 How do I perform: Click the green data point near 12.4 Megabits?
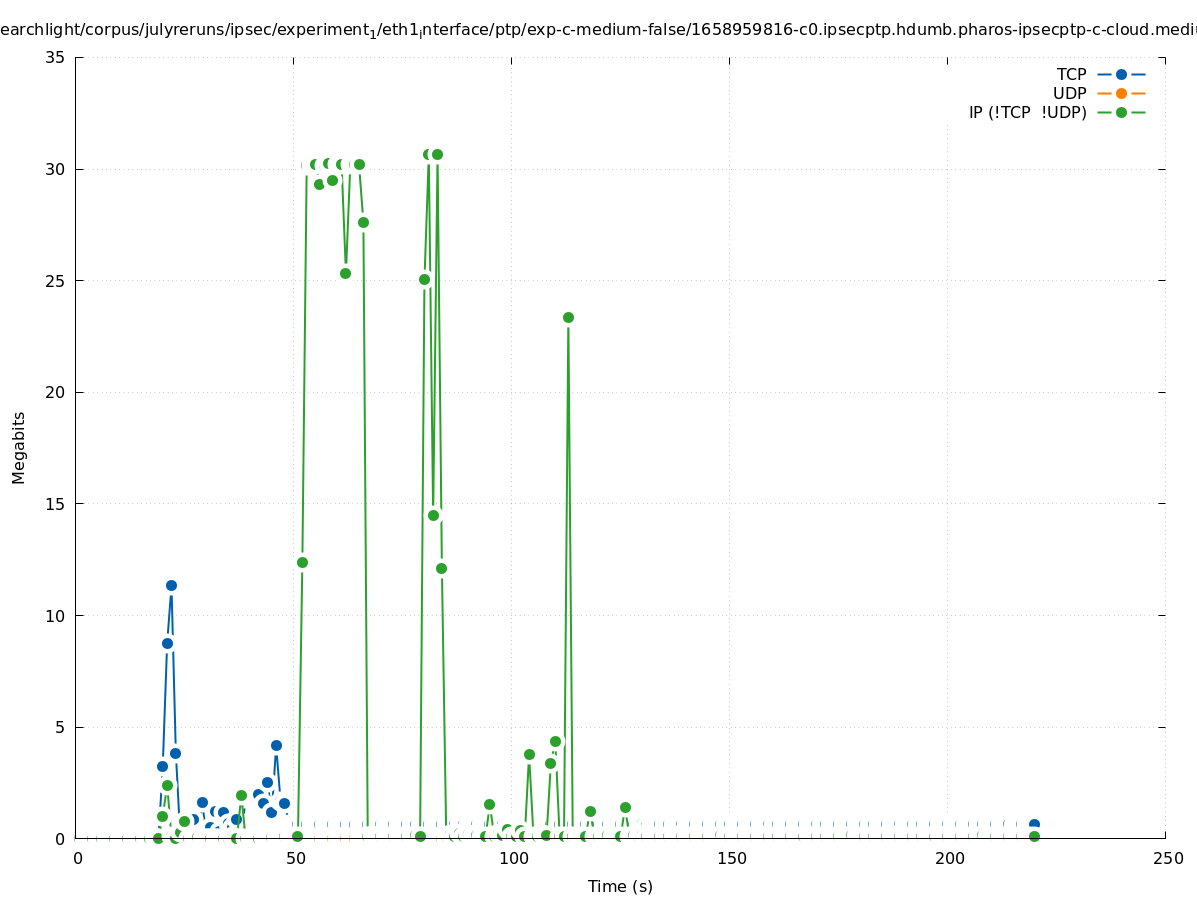pyautogui.click(x=302, y=562)
